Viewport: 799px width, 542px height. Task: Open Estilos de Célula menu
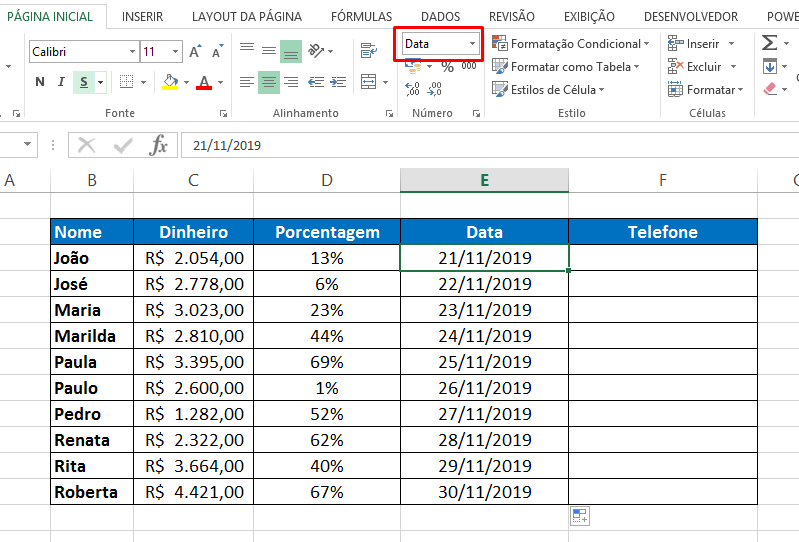tap(548, 90)
